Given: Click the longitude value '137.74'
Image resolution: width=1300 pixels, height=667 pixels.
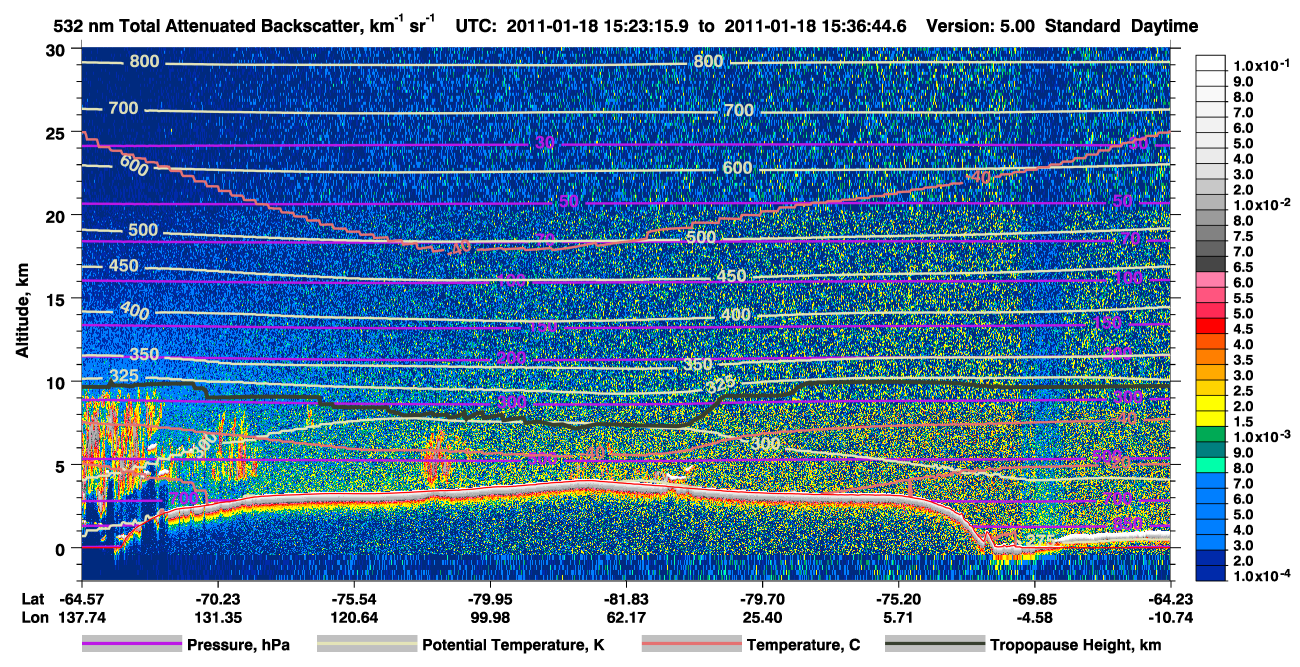Looking at the screenshot, I should pos(82,616).
